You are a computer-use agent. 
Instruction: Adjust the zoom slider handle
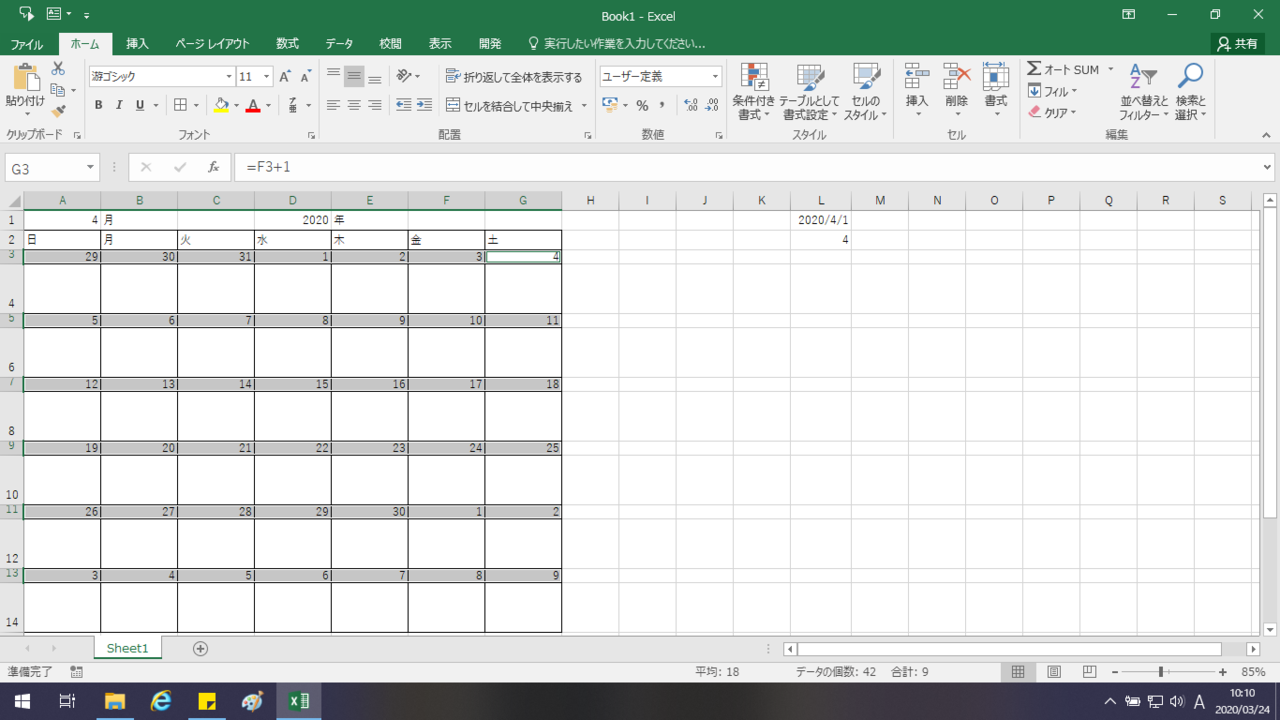(x=1160, y=672)
